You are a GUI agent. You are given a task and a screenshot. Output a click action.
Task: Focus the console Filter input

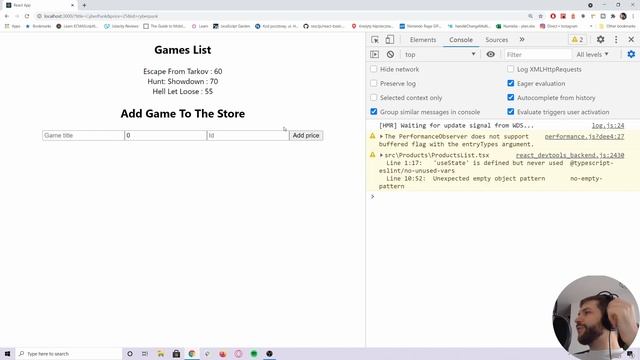(x=538, y=54)
